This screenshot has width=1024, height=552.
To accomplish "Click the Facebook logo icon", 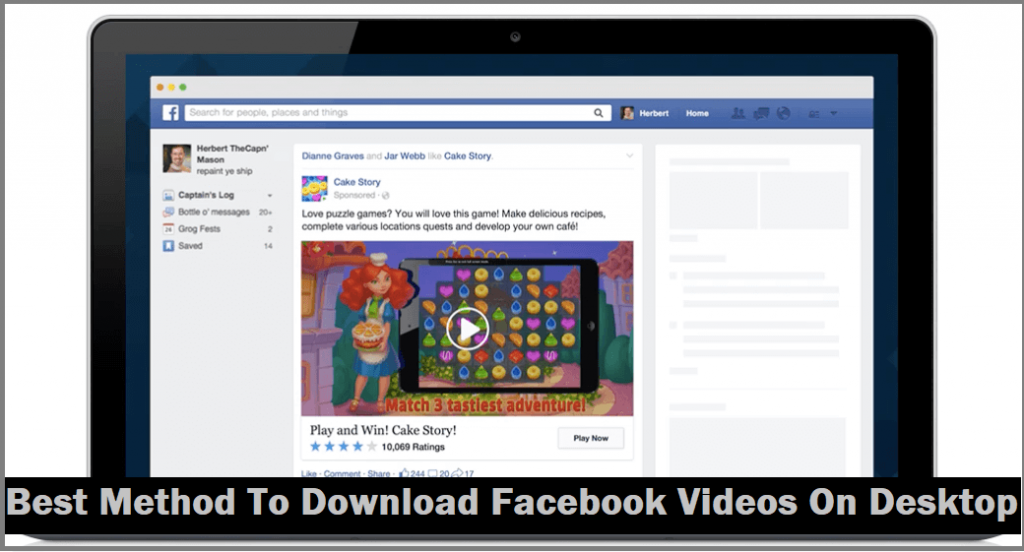I will coord(170,113).
